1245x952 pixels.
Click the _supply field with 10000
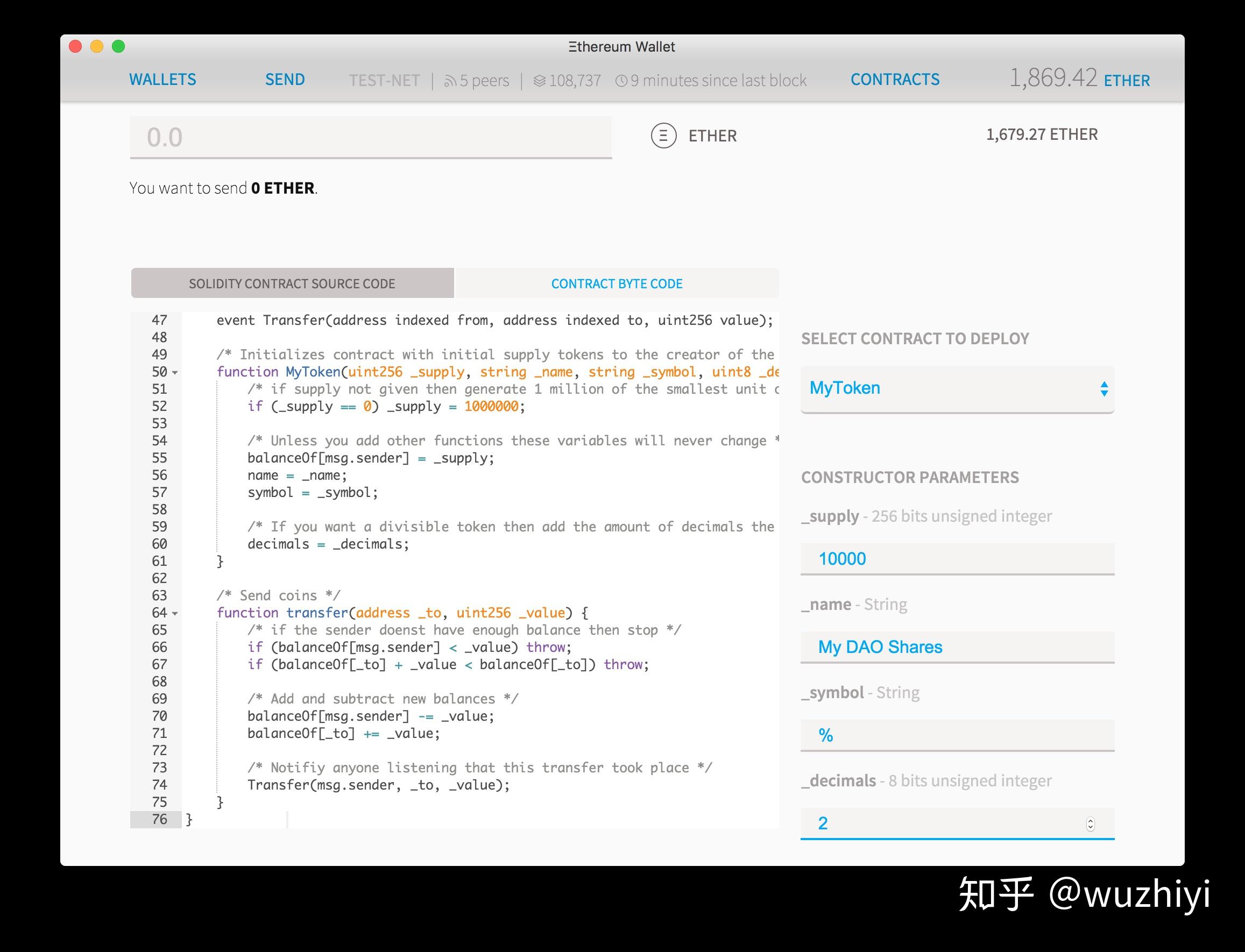958,559
